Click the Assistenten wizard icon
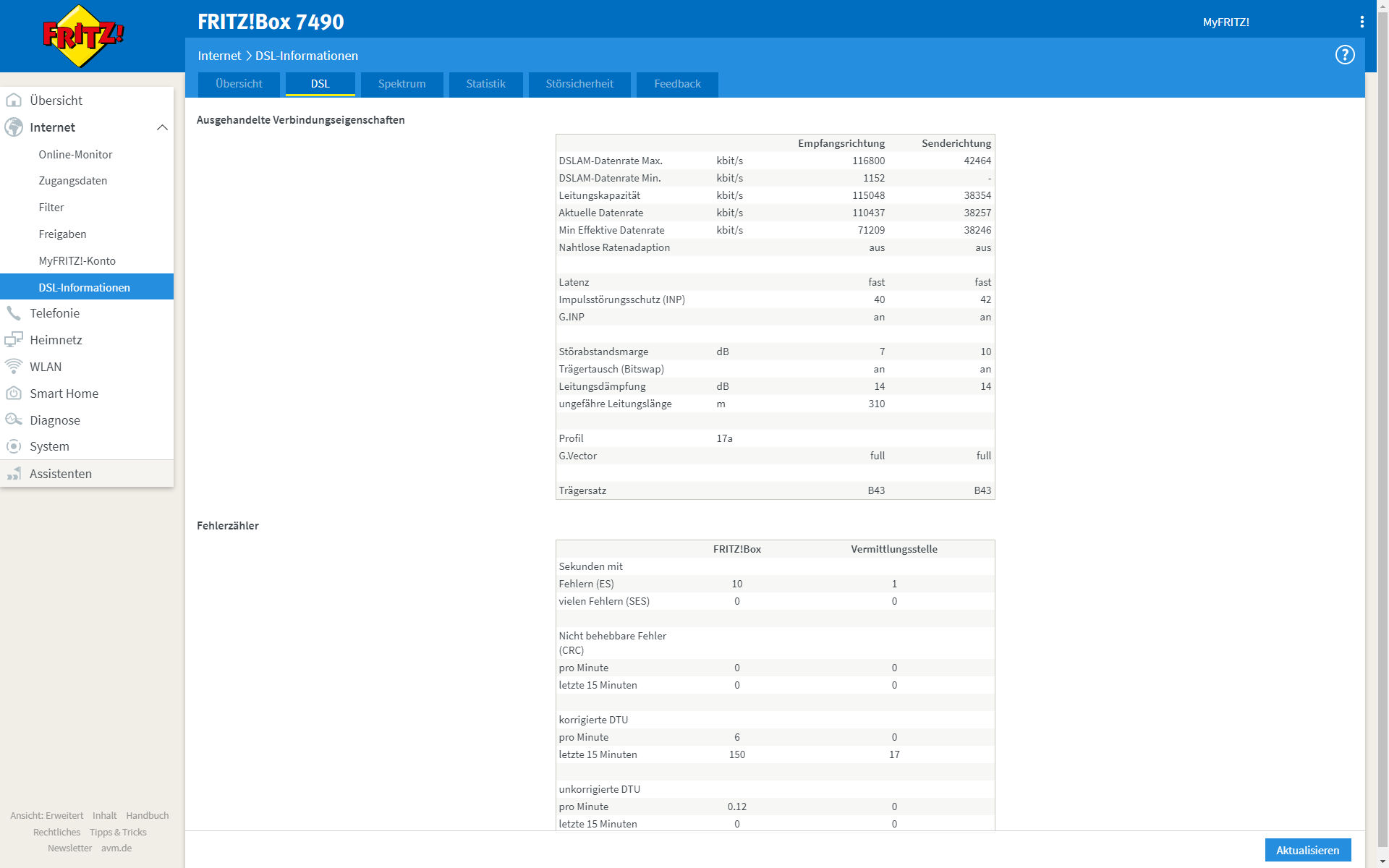Screen dimensions: 1389x868 [x=14, y=474]
